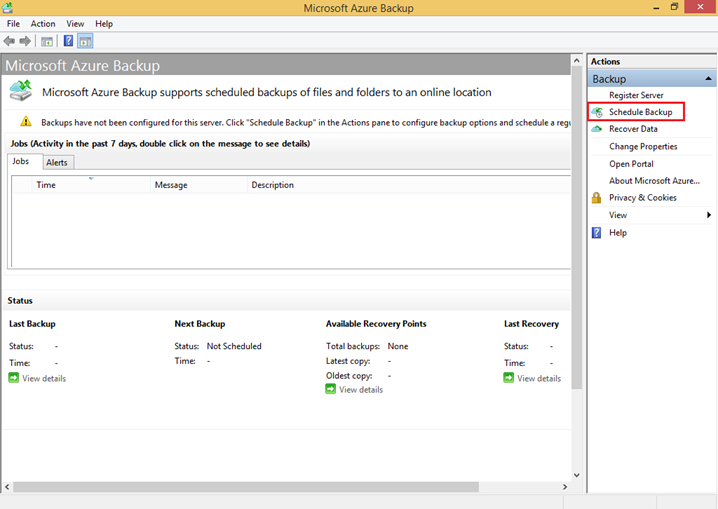Click the cloud drive icon beside the description

(x=21, y=90)
